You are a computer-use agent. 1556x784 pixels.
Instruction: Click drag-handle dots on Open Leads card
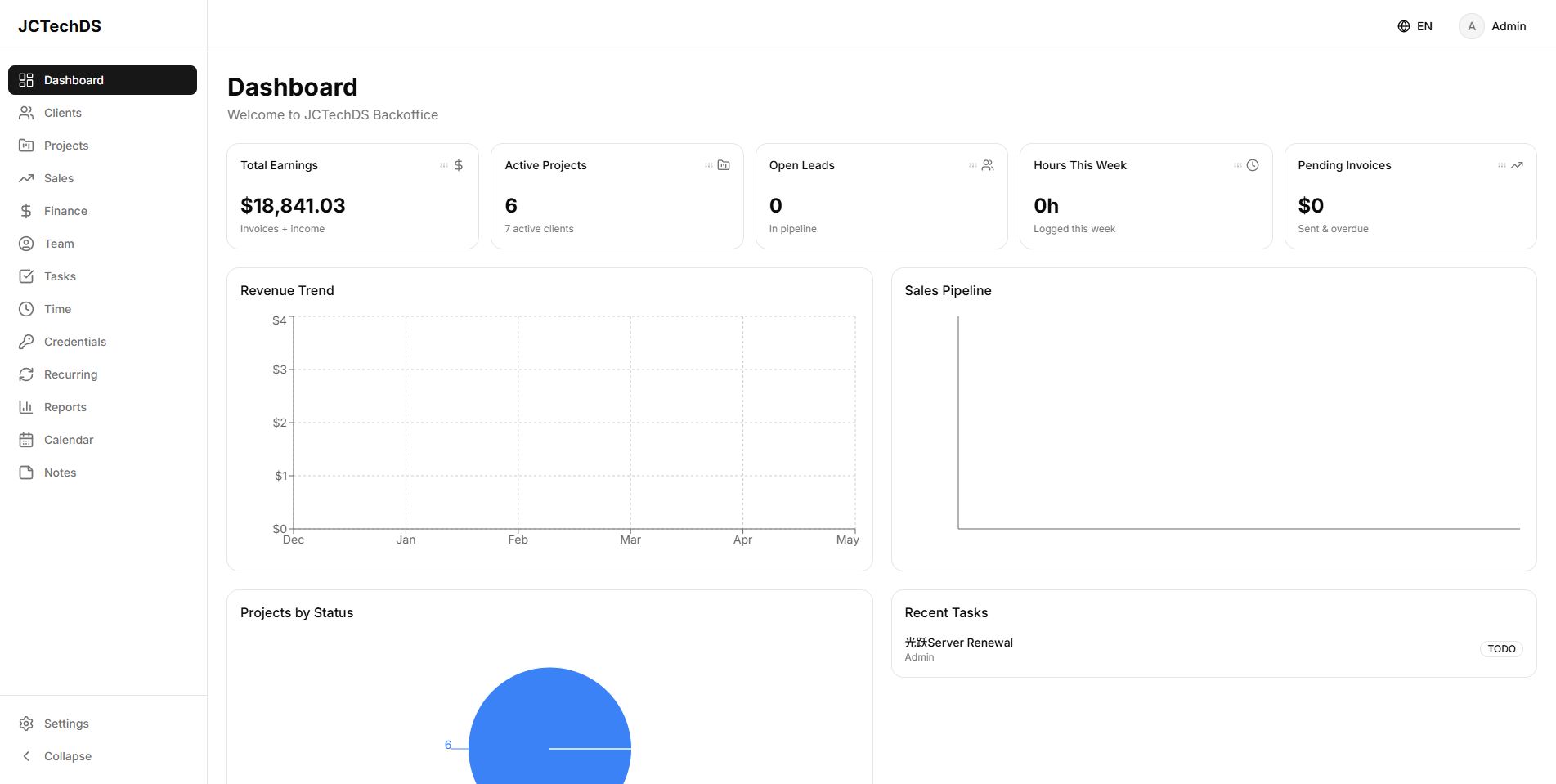[x=973, y=165]
